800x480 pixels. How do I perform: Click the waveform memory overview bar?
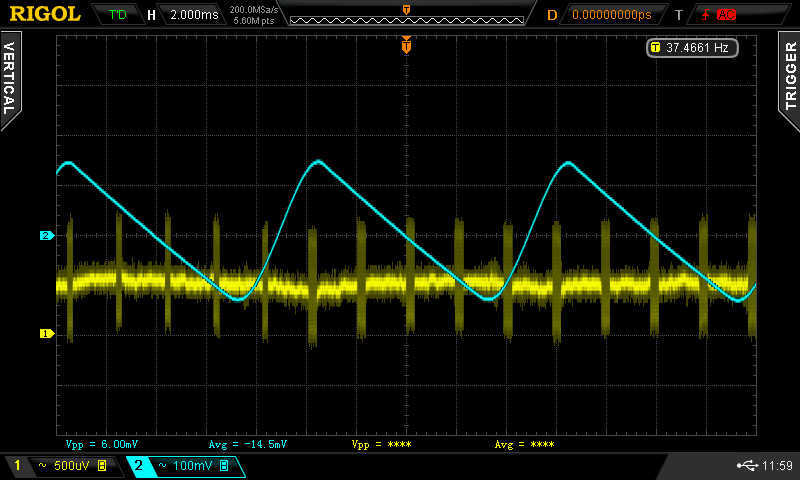click(407, 20)
